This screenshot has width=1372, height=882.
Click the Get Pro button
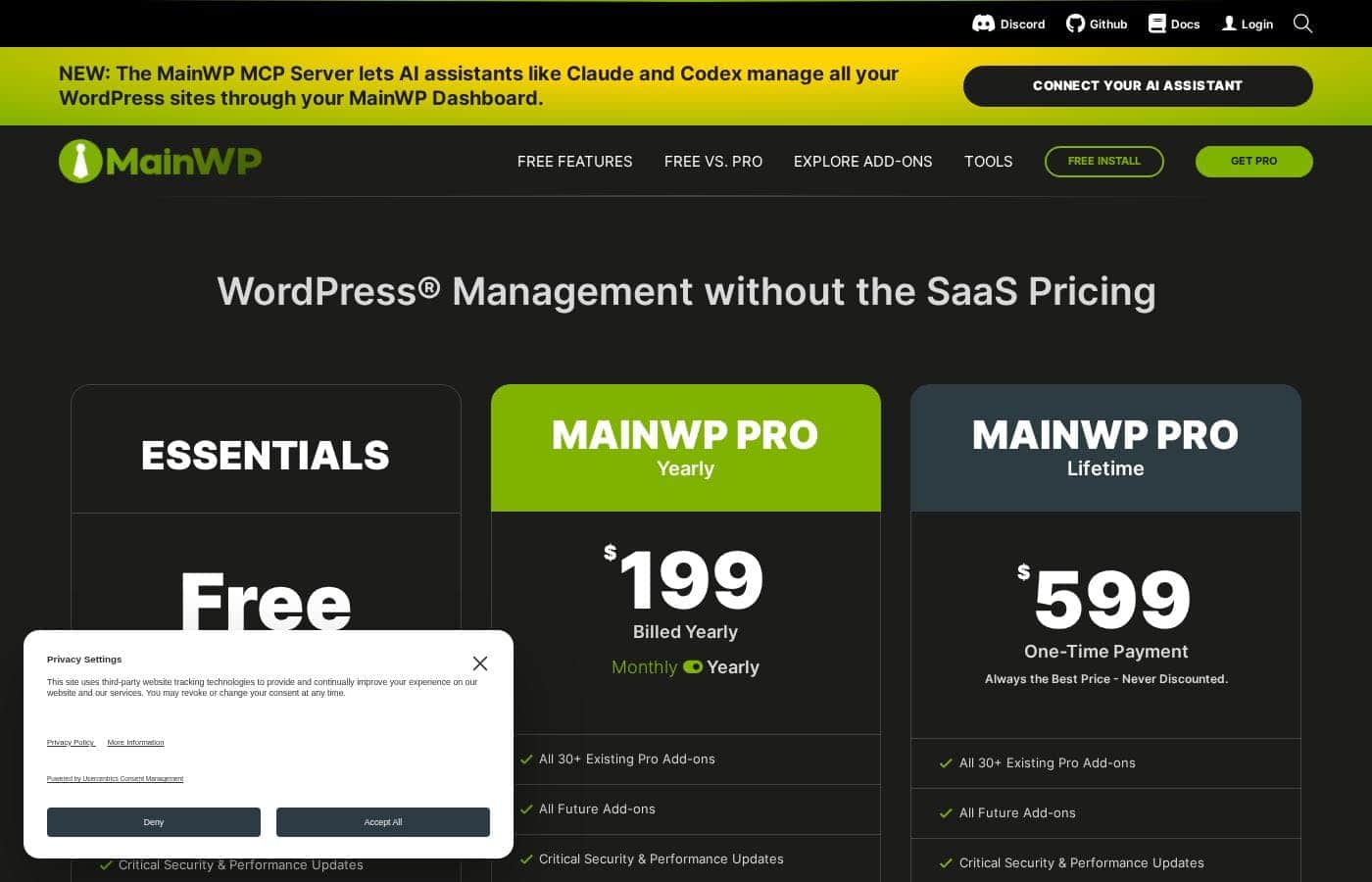tap(1254, 162)
